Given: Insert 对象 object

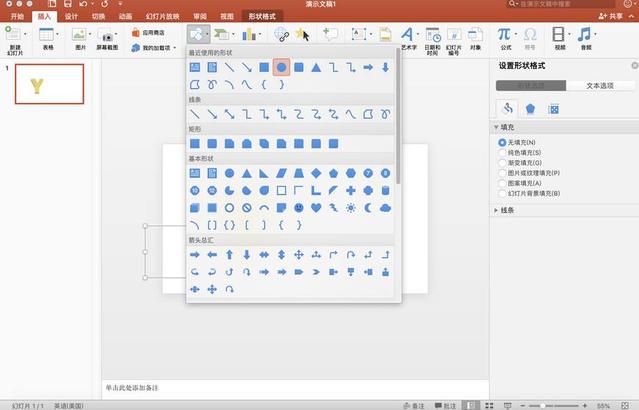Looking at the screenshot, I should (475, 39).
